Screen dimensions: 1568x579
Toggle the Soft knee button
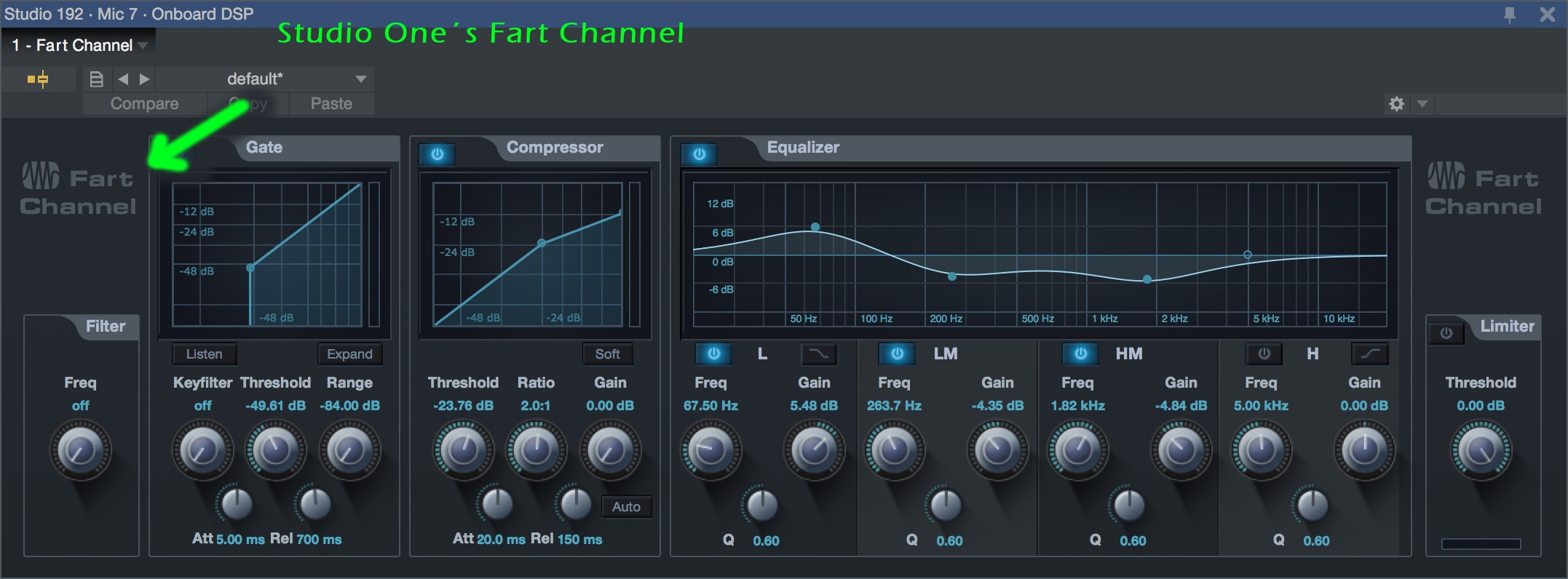coord(607,354)
